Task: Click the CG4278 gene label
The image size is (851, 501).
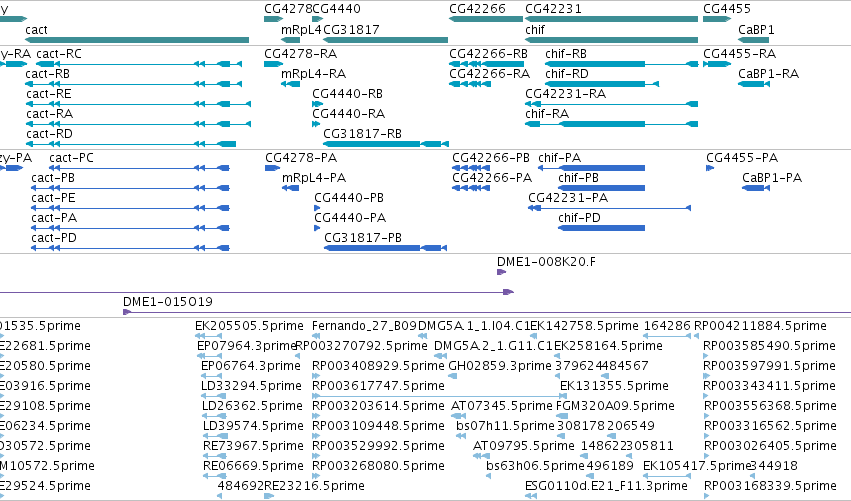Action: point(288,9)
